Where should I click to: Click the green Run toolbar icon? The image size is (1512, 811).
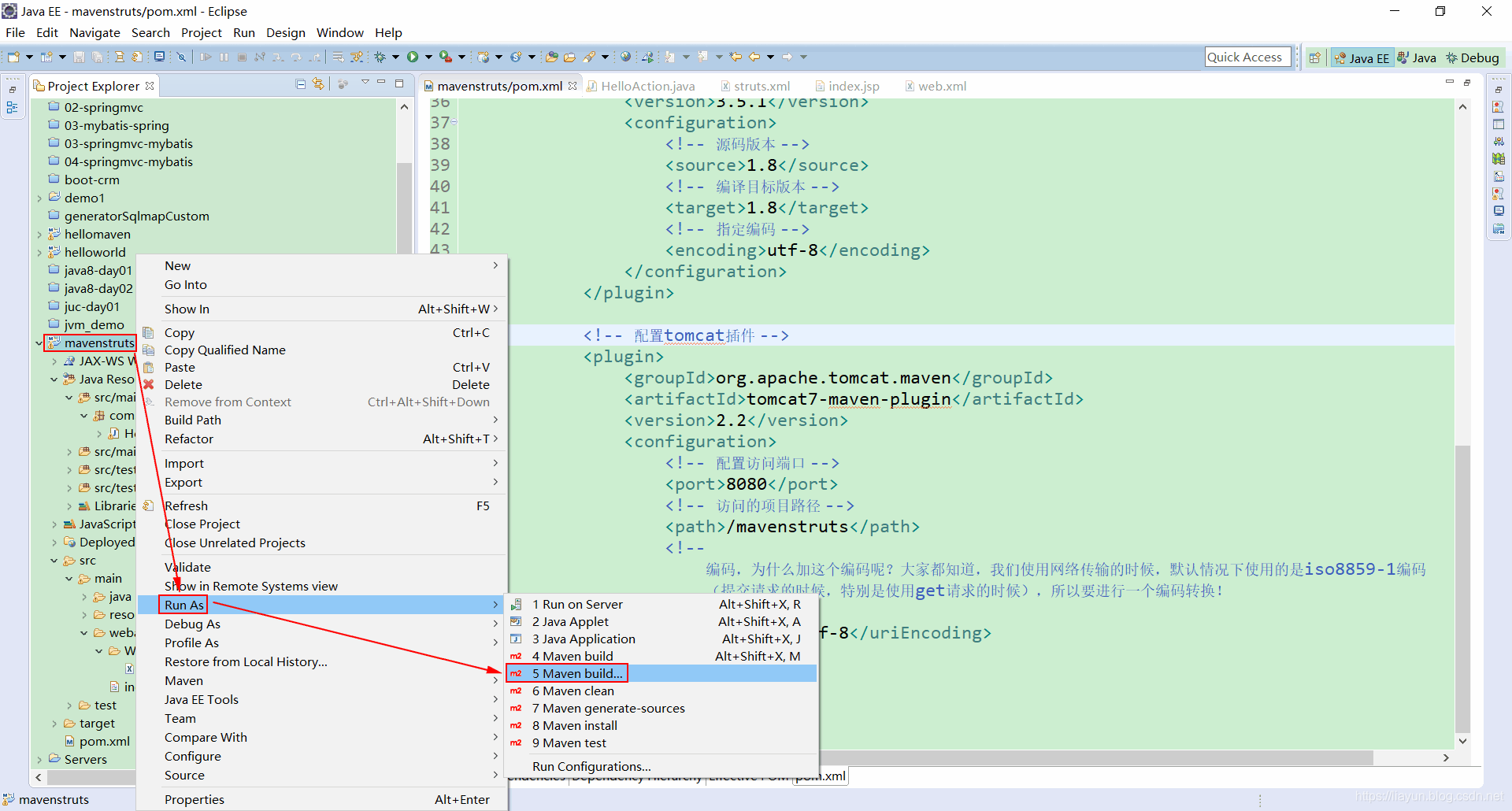413,57
